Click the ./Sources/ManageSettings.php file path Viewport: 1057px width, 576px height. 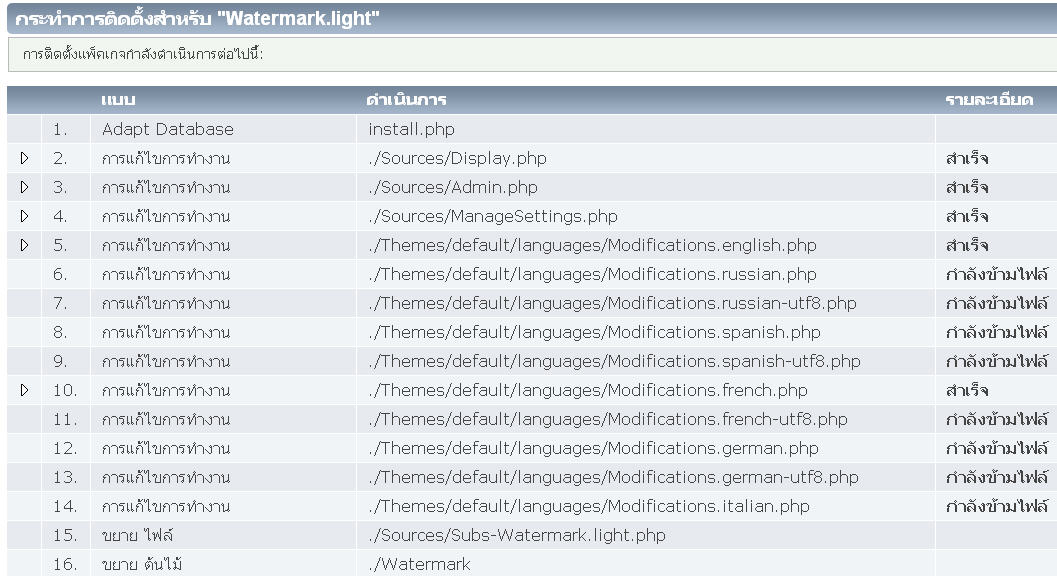[493, 216]
